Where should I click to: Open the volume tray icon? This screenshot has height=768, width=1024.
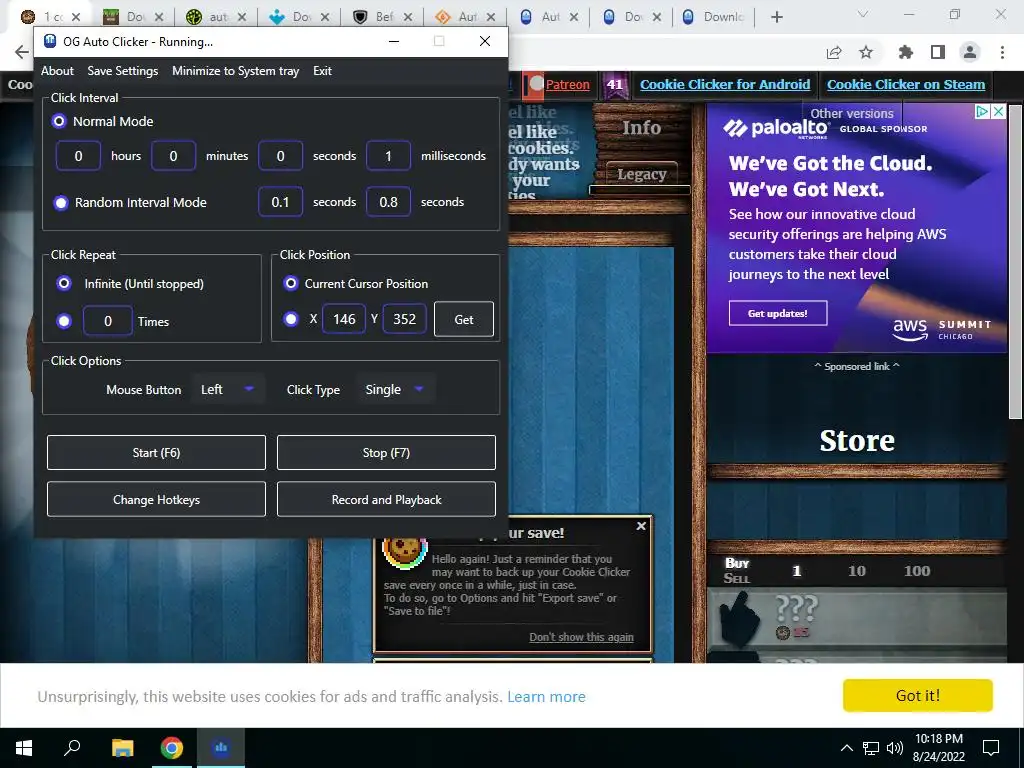tap(895, 748)
